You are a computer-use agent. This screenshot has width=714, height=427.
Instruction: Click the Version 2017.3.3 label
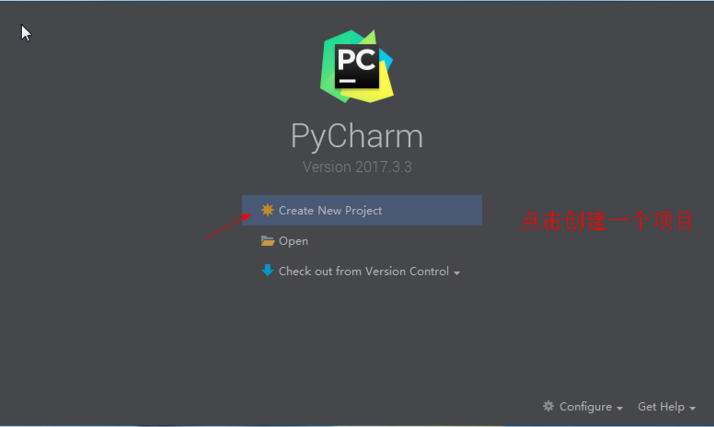click(357, 167)
